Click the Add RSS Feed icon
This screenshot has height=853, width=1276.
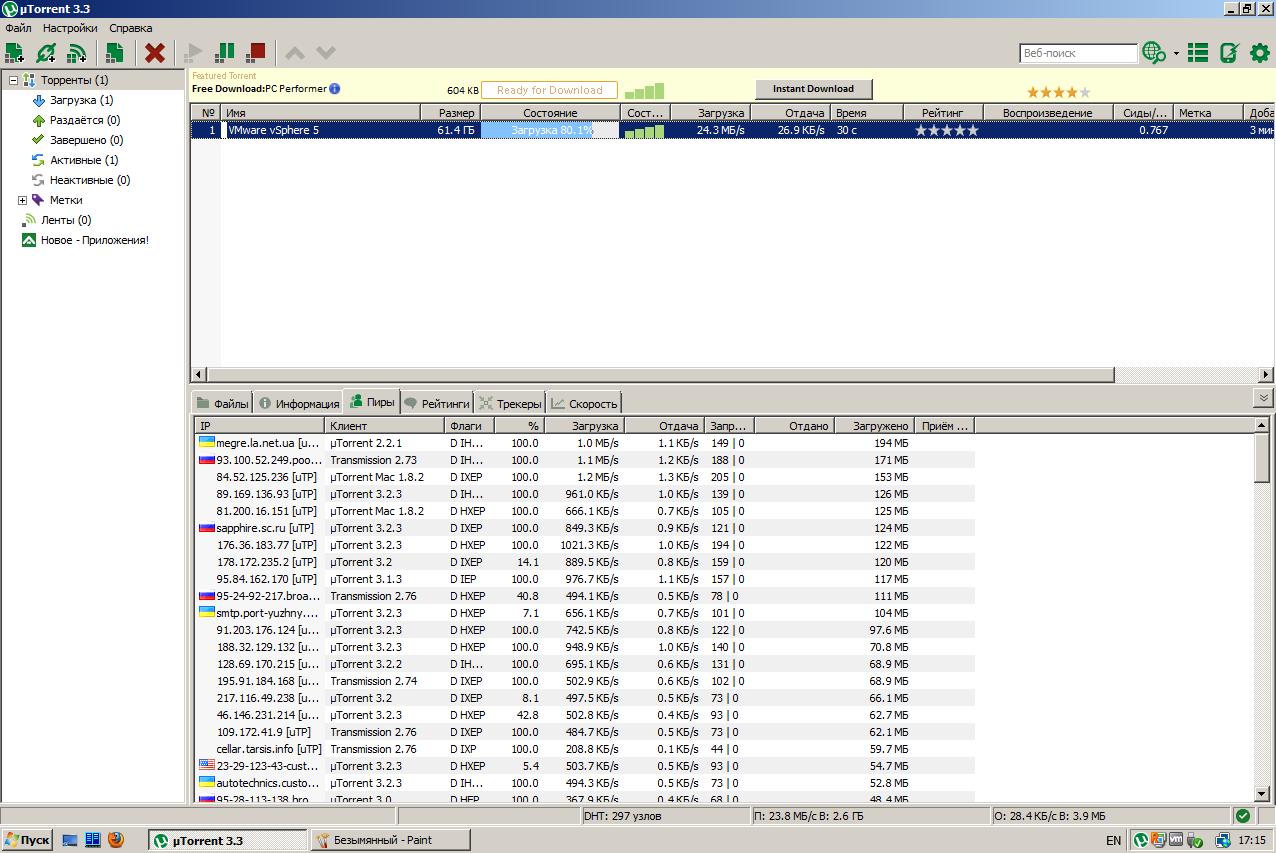(x=77, y=53)
